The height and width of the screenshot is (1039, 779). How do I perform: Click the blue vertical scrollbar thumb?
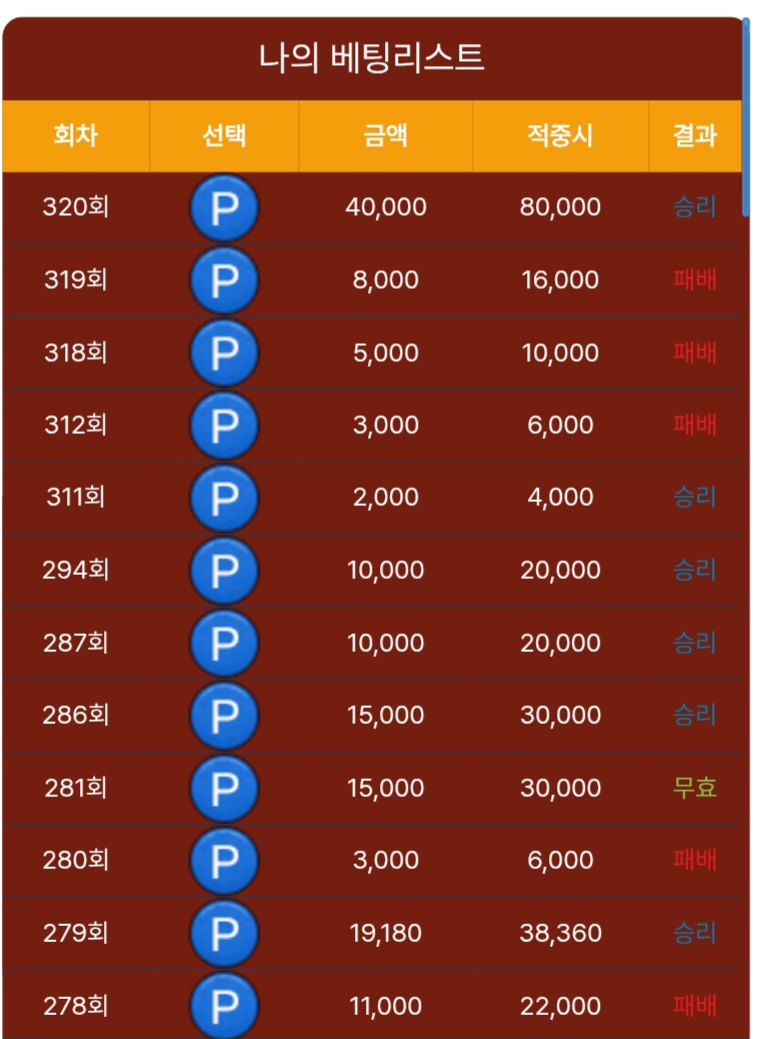746,117
